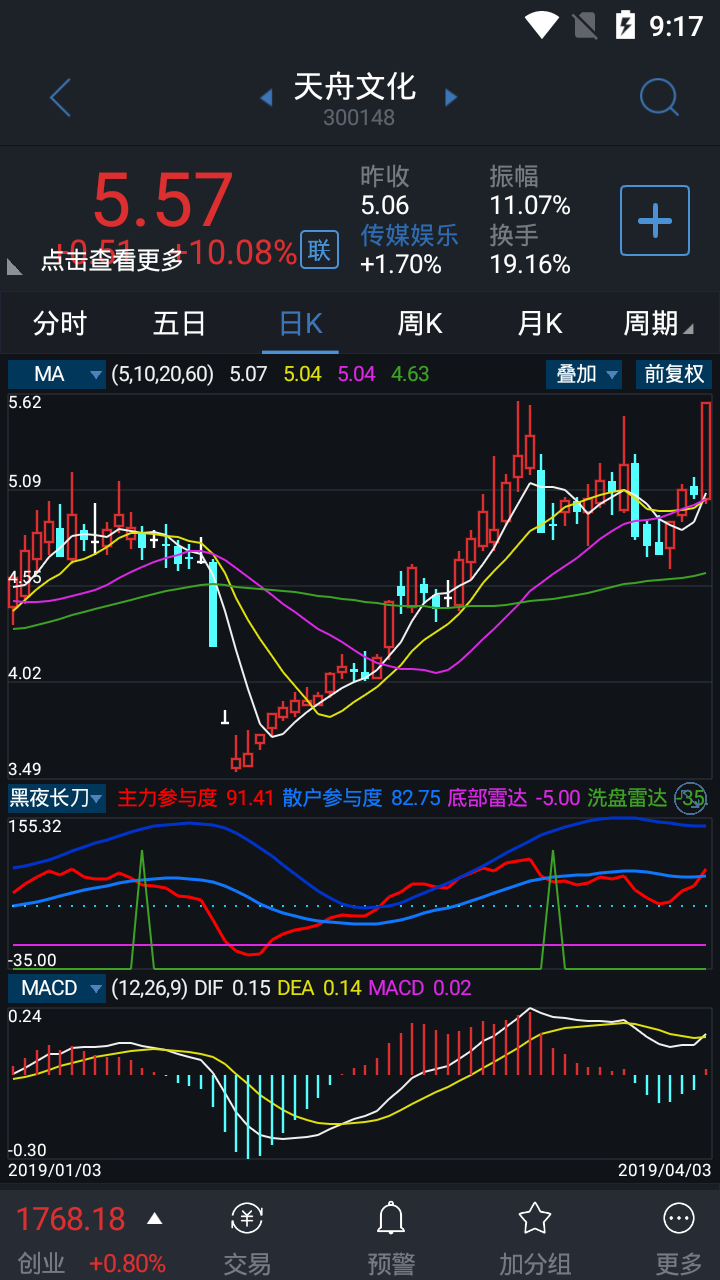Tap yellow MA10 value 5.04

pyautogui.click(x=303, y=374)
